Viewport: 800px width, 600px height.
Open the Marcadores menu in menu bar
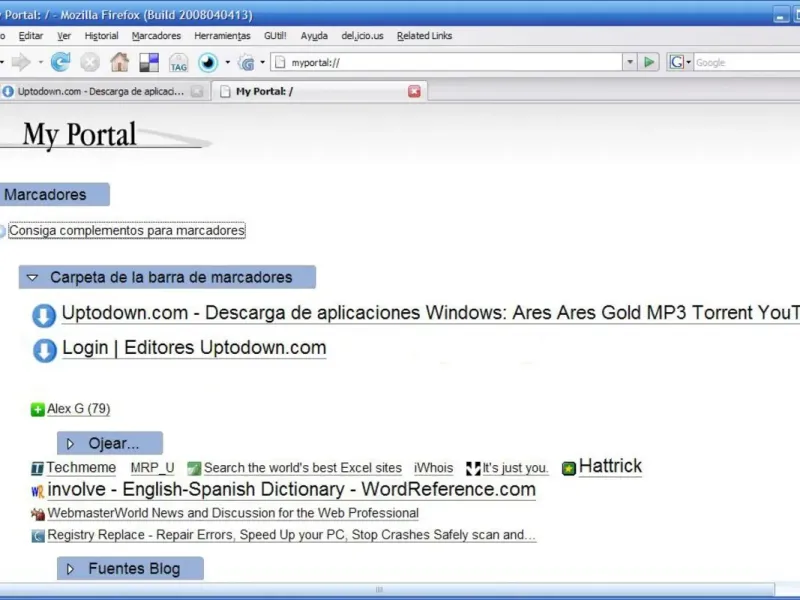(156, 36)
